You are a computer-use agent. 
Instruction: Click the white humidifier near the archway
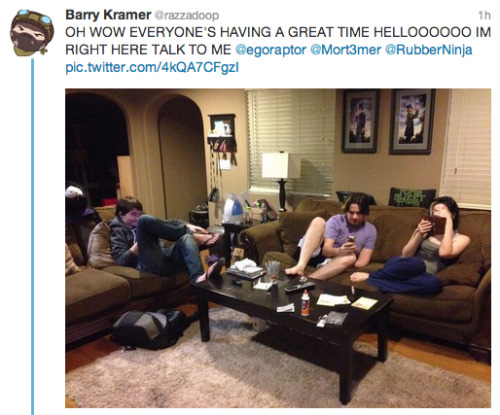(x=233, y=210)
